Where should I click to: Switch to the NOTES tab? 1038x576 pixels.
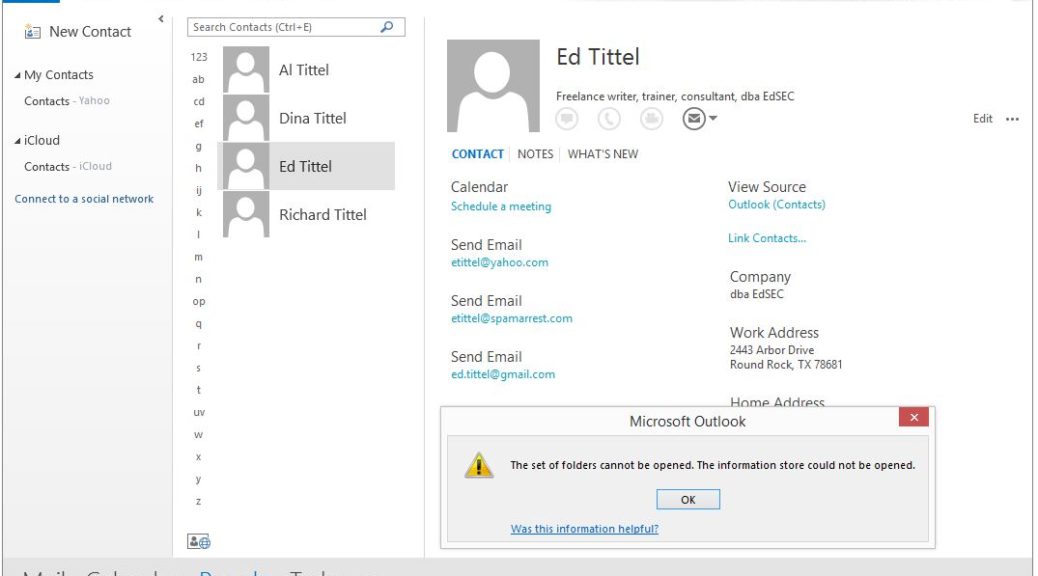[x=535, y=154]
